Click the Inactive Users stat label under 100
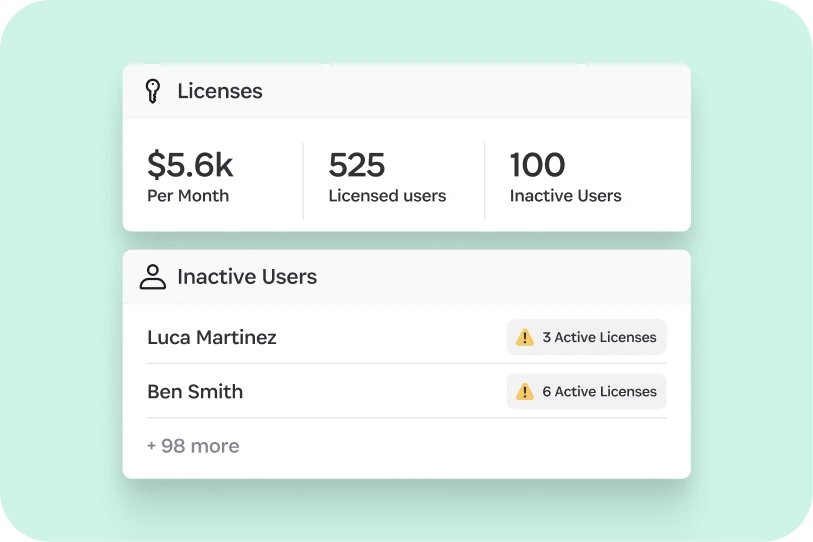The image size is (813, 542). (566, 196)
